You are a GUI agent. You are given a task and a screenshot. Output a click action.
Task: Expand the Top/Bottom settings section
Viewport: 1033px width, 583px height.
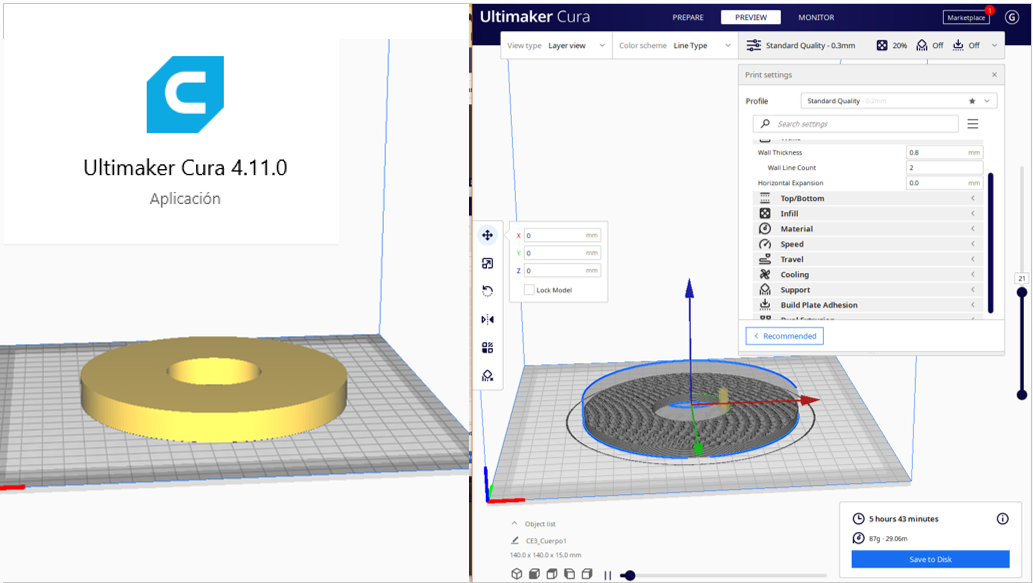pyautogui.click(x=867, y=198)
